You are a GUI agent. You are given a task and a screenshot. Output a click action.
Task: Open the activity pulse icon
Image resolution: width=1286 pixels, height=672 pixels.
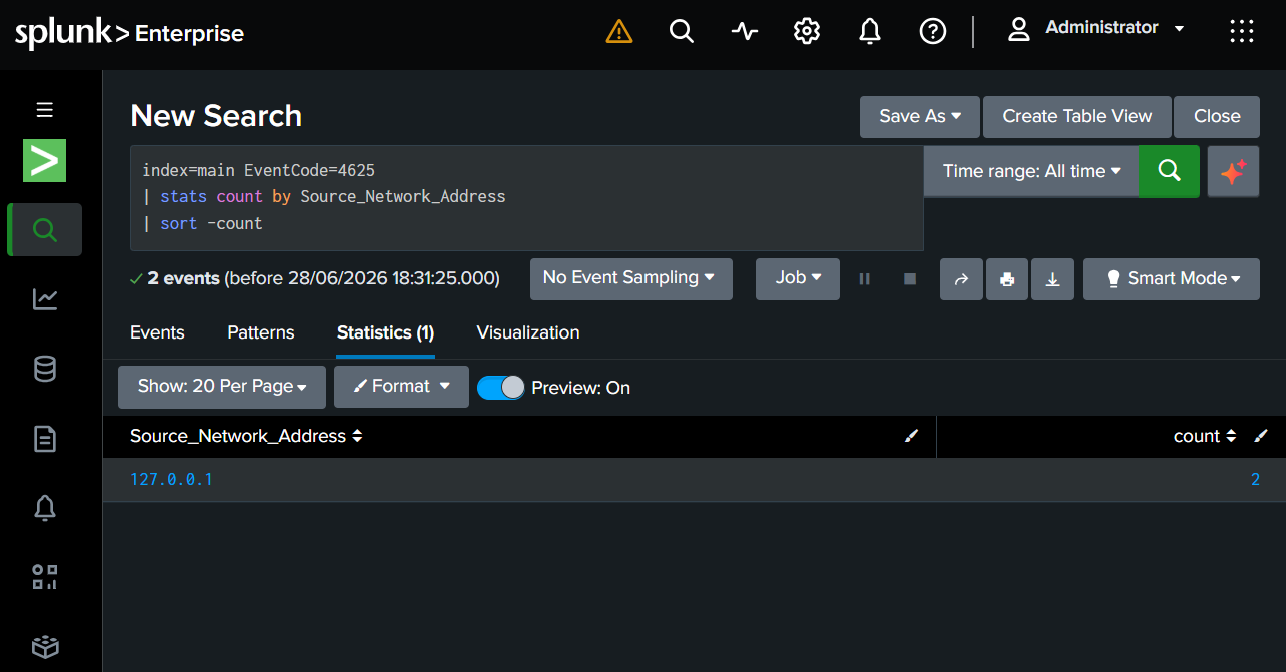(x=744, y=31)
